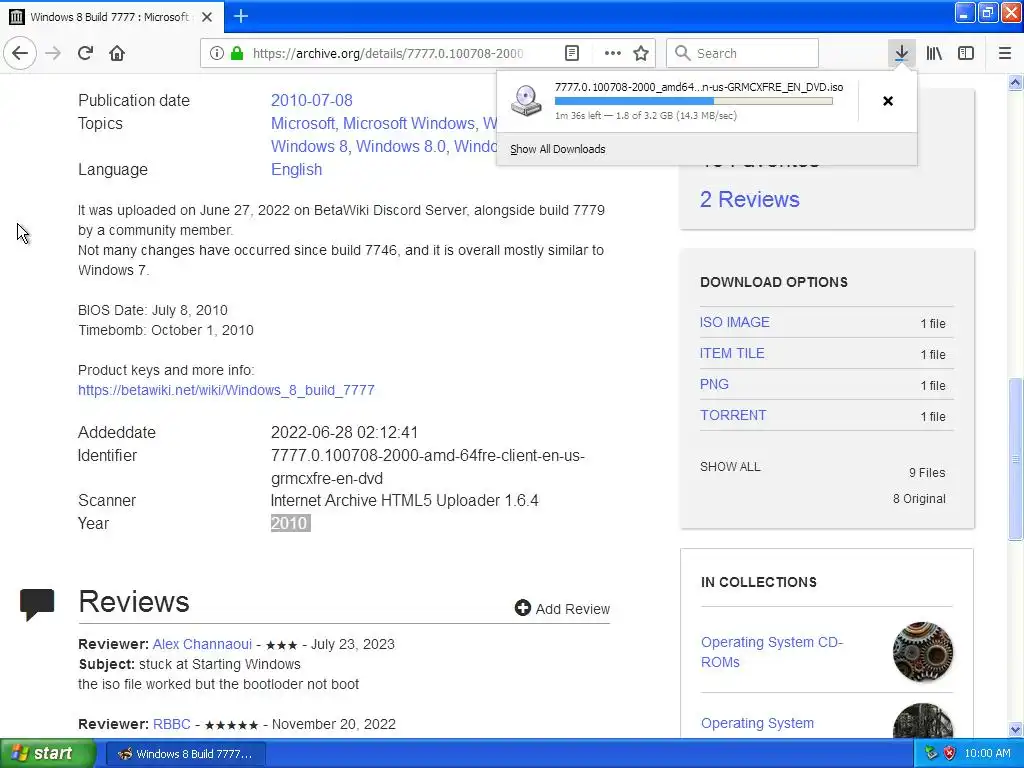
Task: Open the betawiki.net Windows_8_build_7777 link
Action: 226,390
